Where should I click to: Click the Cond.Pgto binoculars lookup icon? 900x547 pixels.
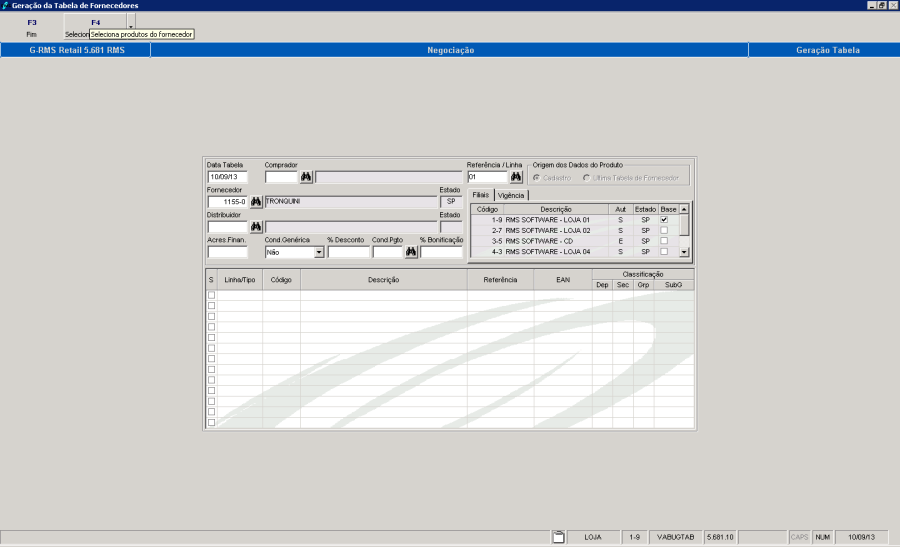click(410, 253)
